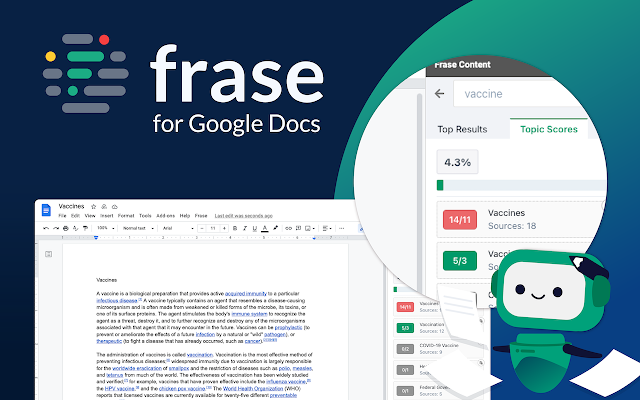This screenshot has height=400, width=640.
Task: Redo the last action
Action: (56, 228)
